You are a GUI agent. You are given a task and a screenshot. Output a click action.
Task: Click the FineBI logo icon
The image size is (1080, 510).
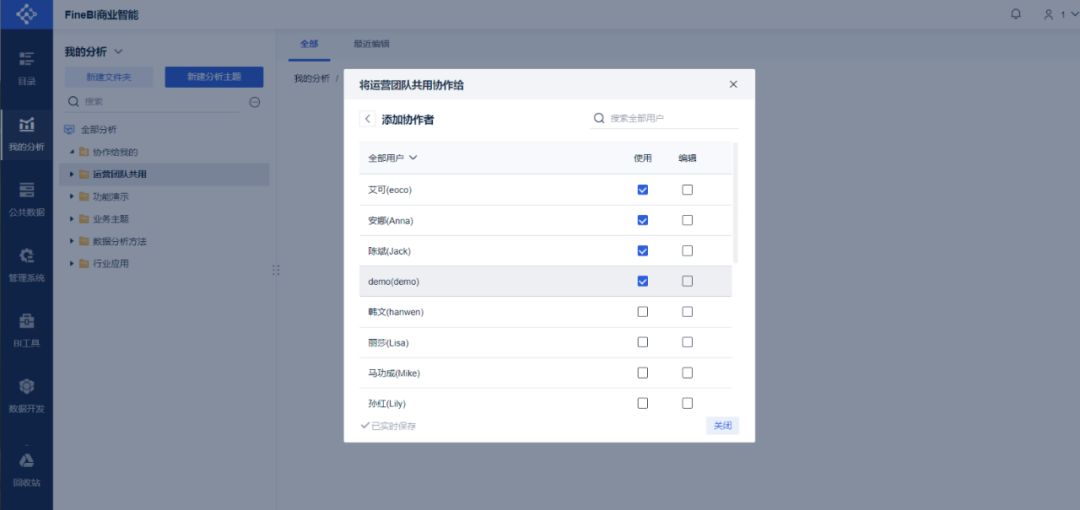point(26,14)
